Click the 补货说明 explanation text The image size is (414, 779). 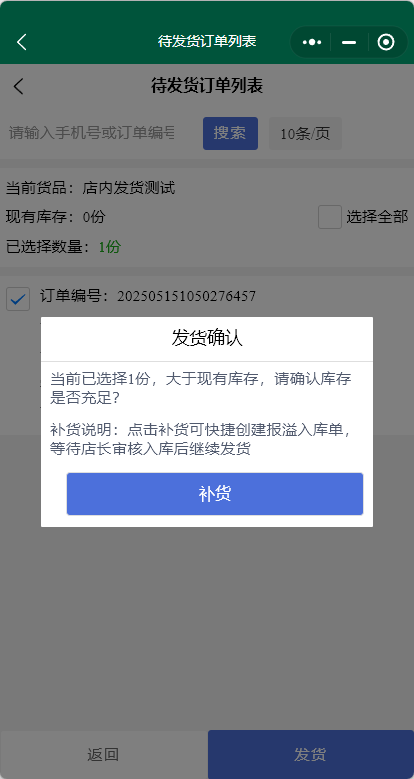click(x=201, y=439)
